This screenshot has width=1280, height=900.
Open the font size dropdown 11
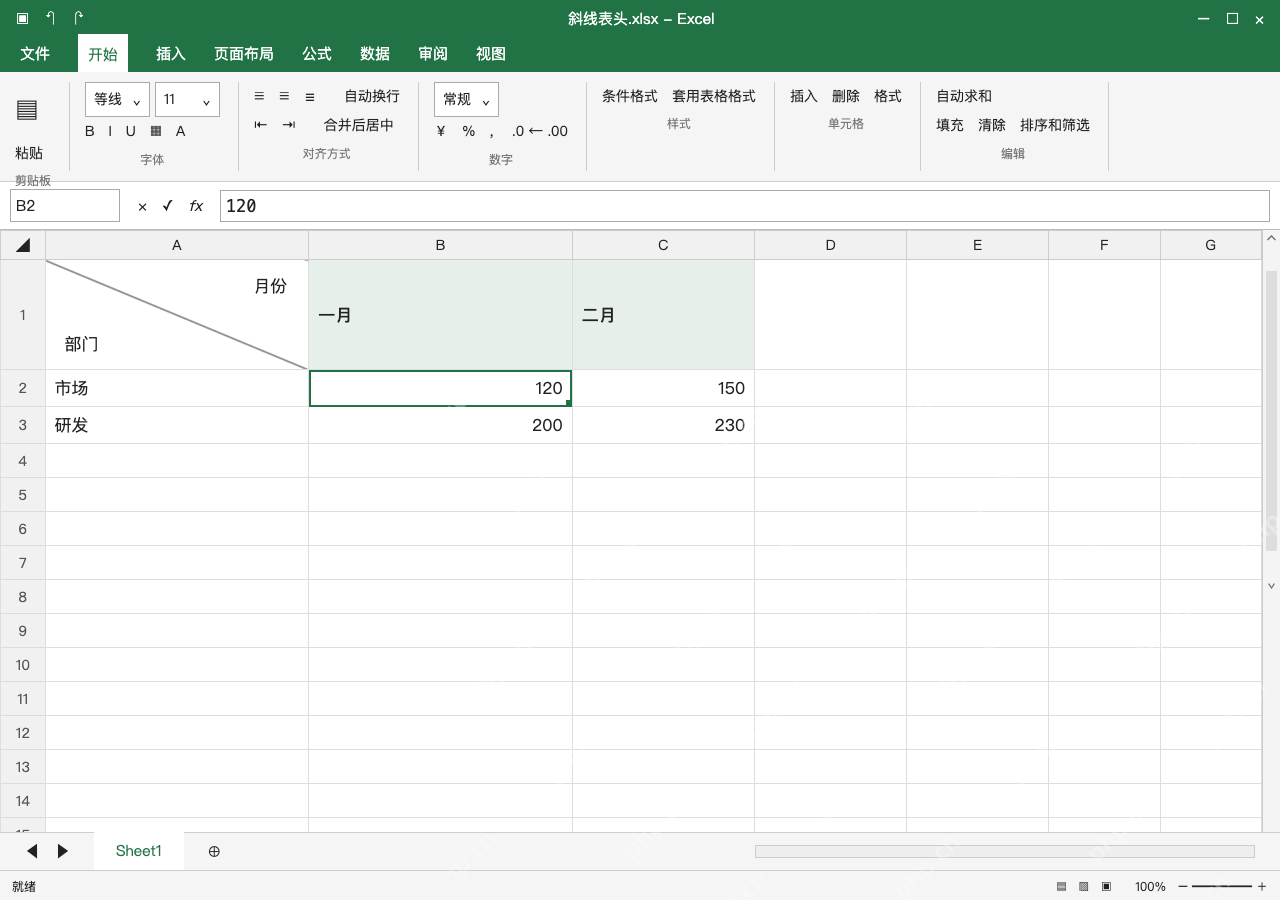[187, 99]
